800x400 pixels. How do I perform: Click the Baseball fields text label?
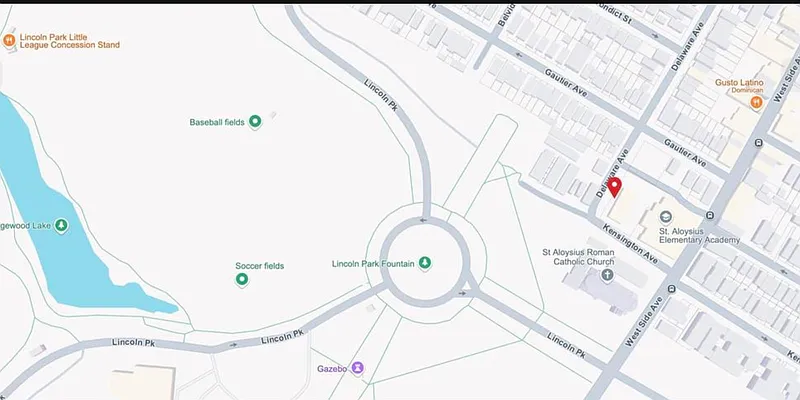click(217, 123)
